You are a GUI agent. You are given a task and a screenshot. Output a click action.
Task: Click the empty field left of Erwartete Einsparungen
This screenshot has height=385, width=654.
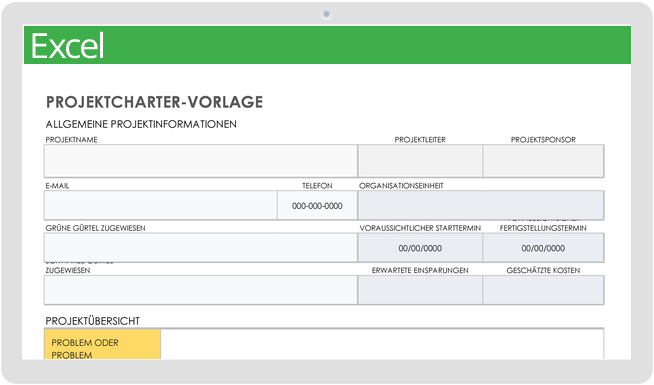coord(201,290)
